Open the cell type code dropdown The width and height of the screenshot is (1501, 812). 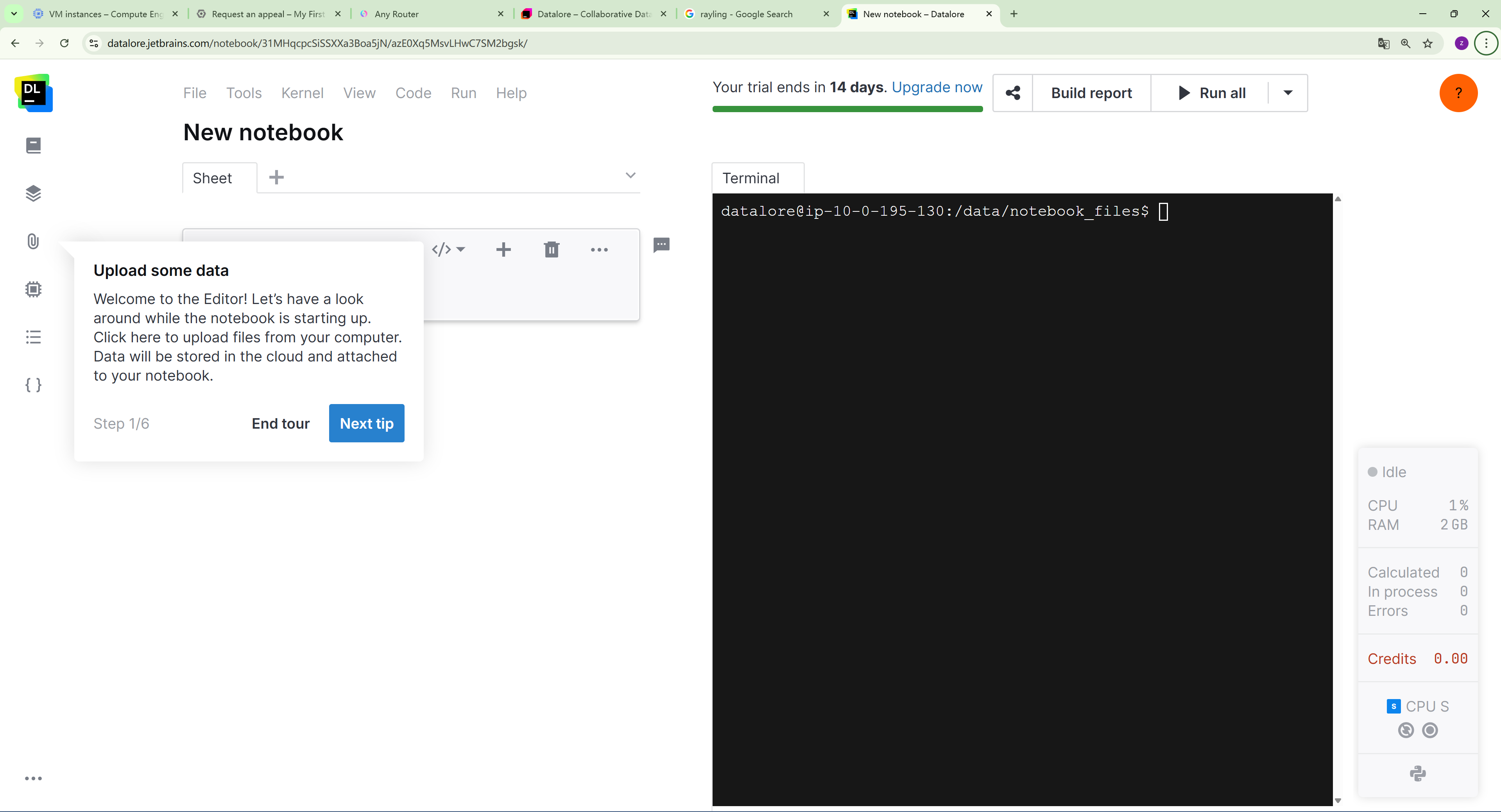[x=448, y=249]
